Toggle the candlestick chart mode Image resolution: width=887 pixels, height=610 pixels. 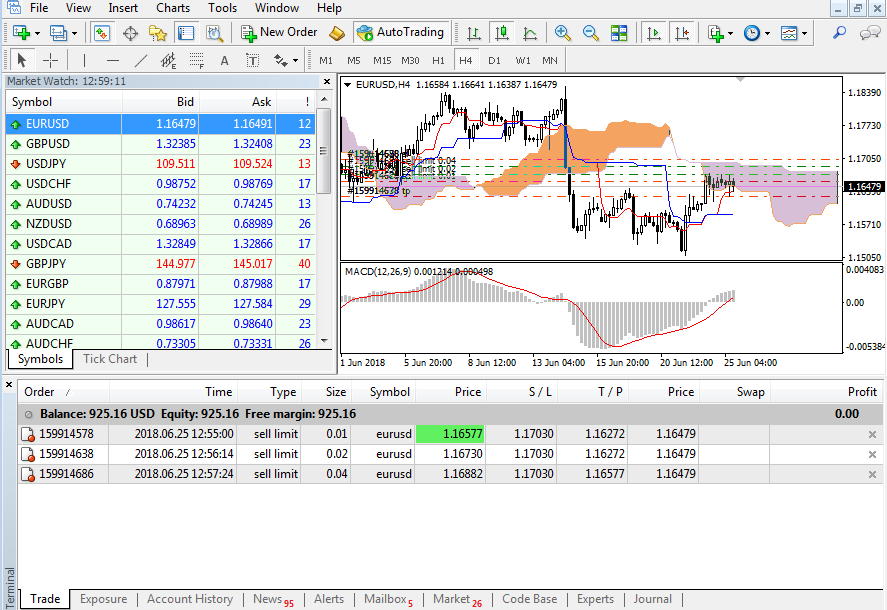tap(501, 33)
